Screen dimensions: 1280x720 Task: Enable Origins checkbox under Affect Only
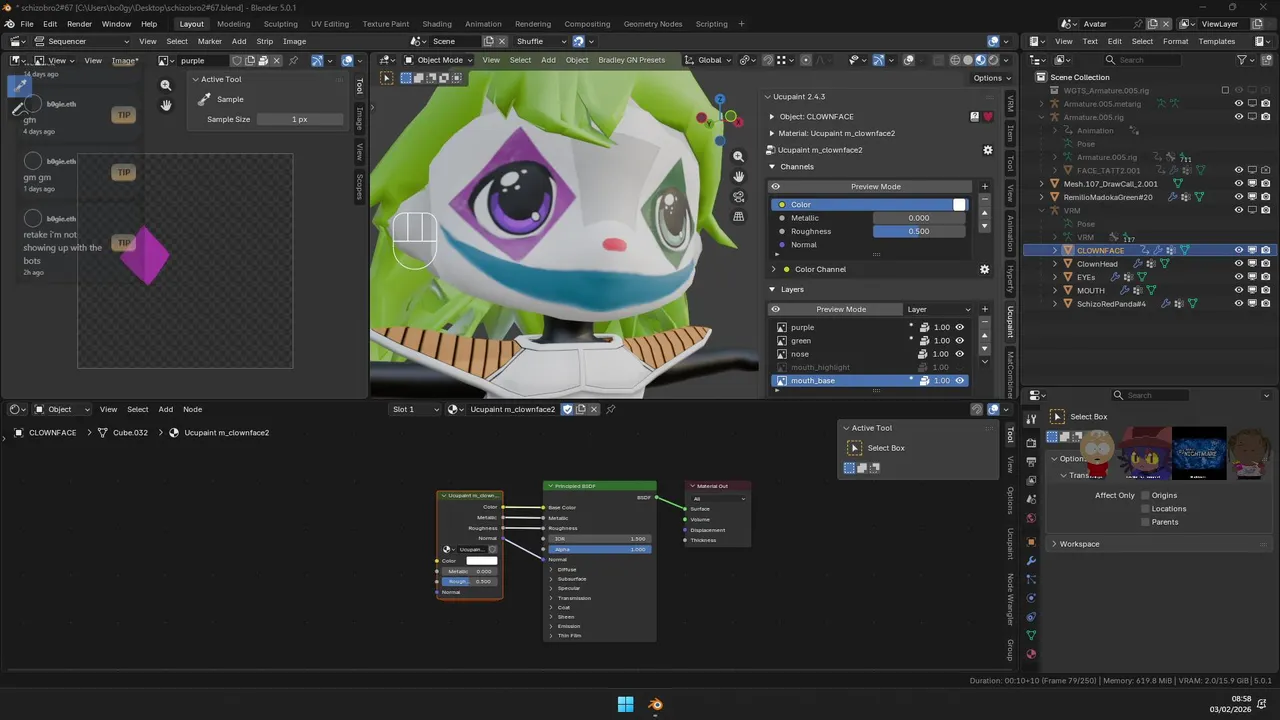(1145, 495)
